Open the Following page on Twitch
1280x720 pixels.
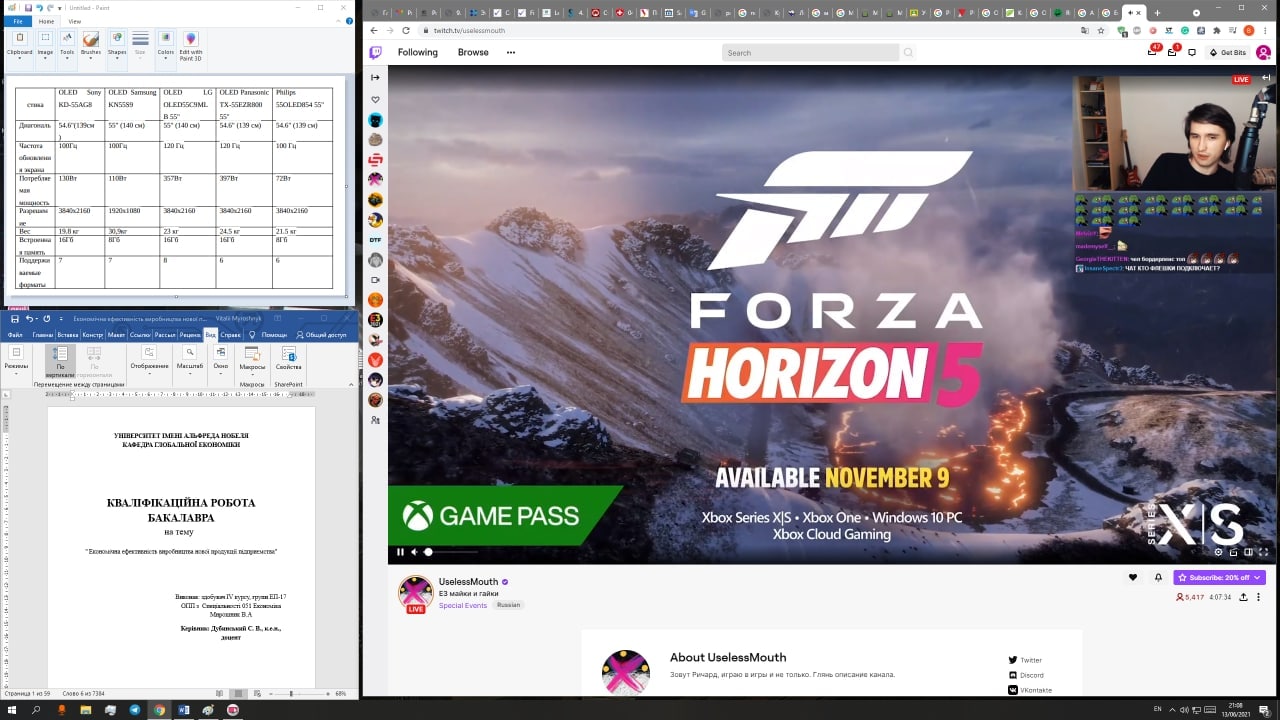(x=418, y=52)
